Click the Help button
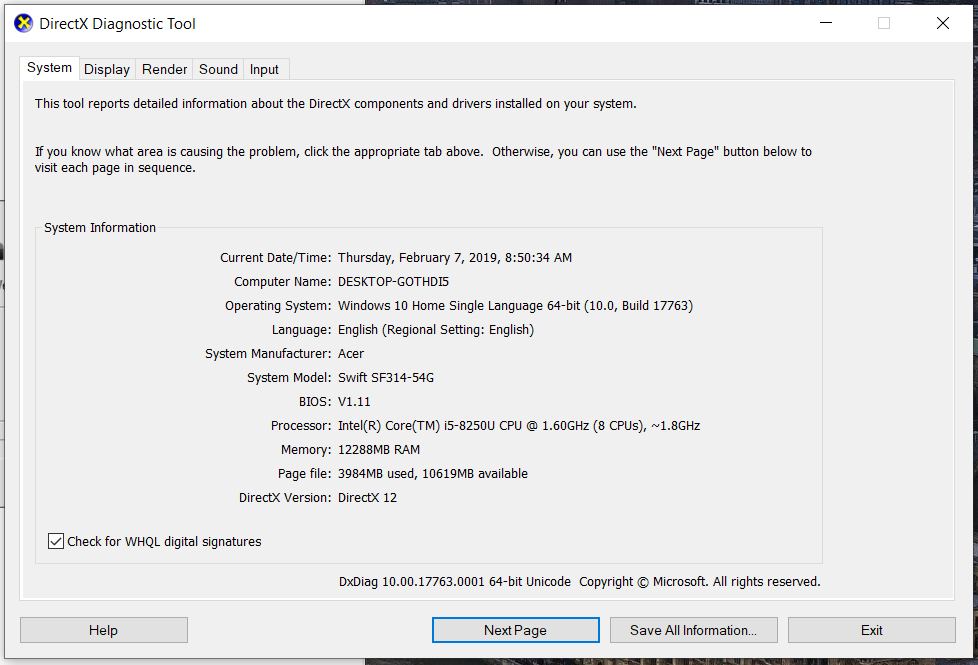 [104, 630]
